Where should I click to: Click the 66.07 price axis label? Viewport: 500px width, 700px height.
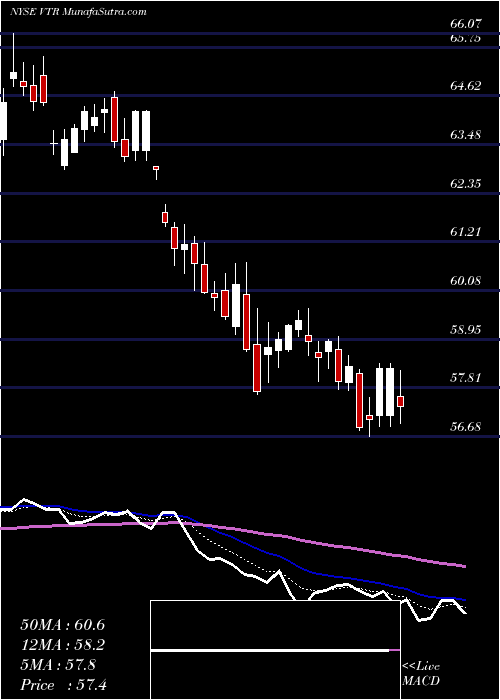466,25
